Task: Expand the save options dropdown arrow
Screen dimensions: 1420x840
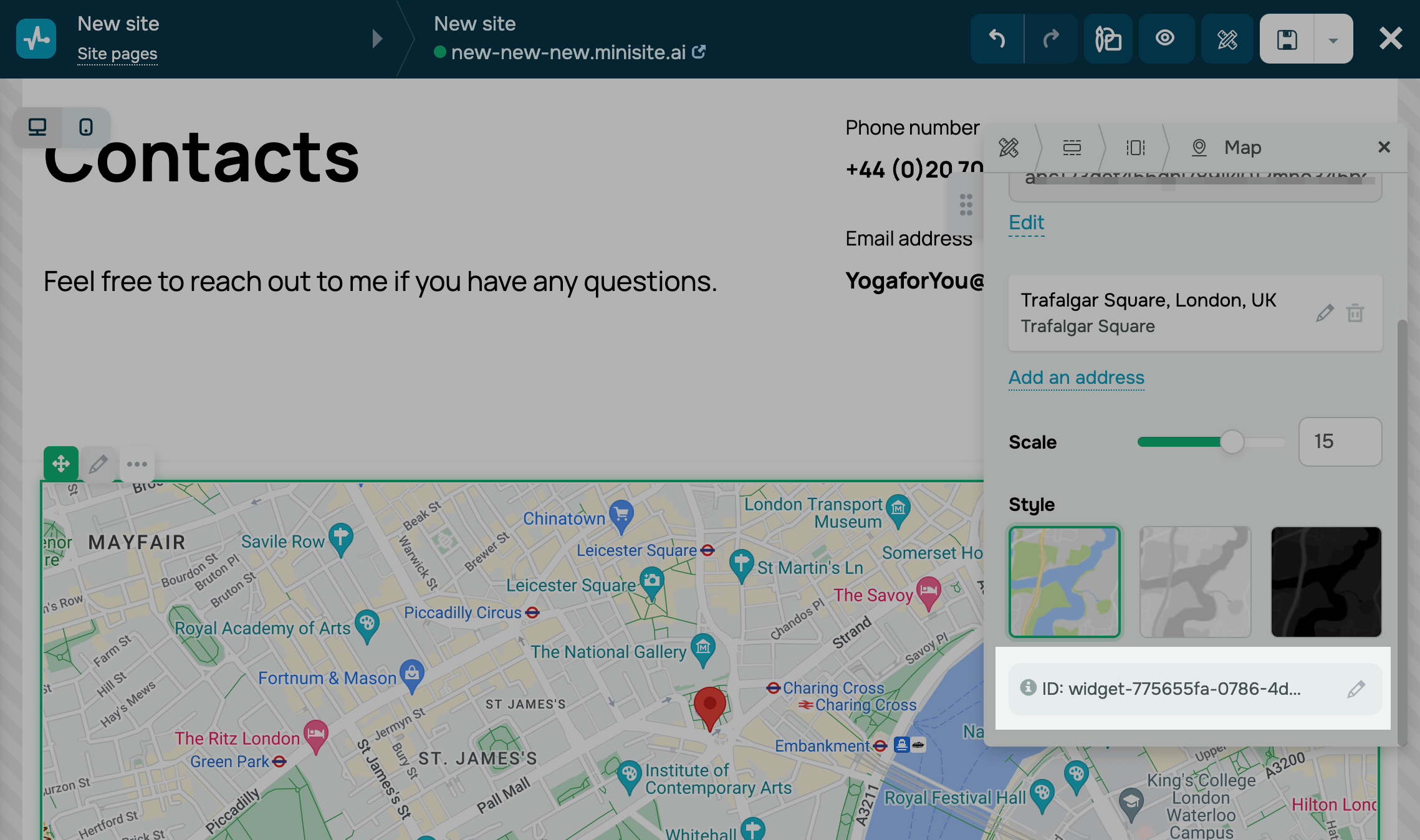Action: [x=1333, y=40]
